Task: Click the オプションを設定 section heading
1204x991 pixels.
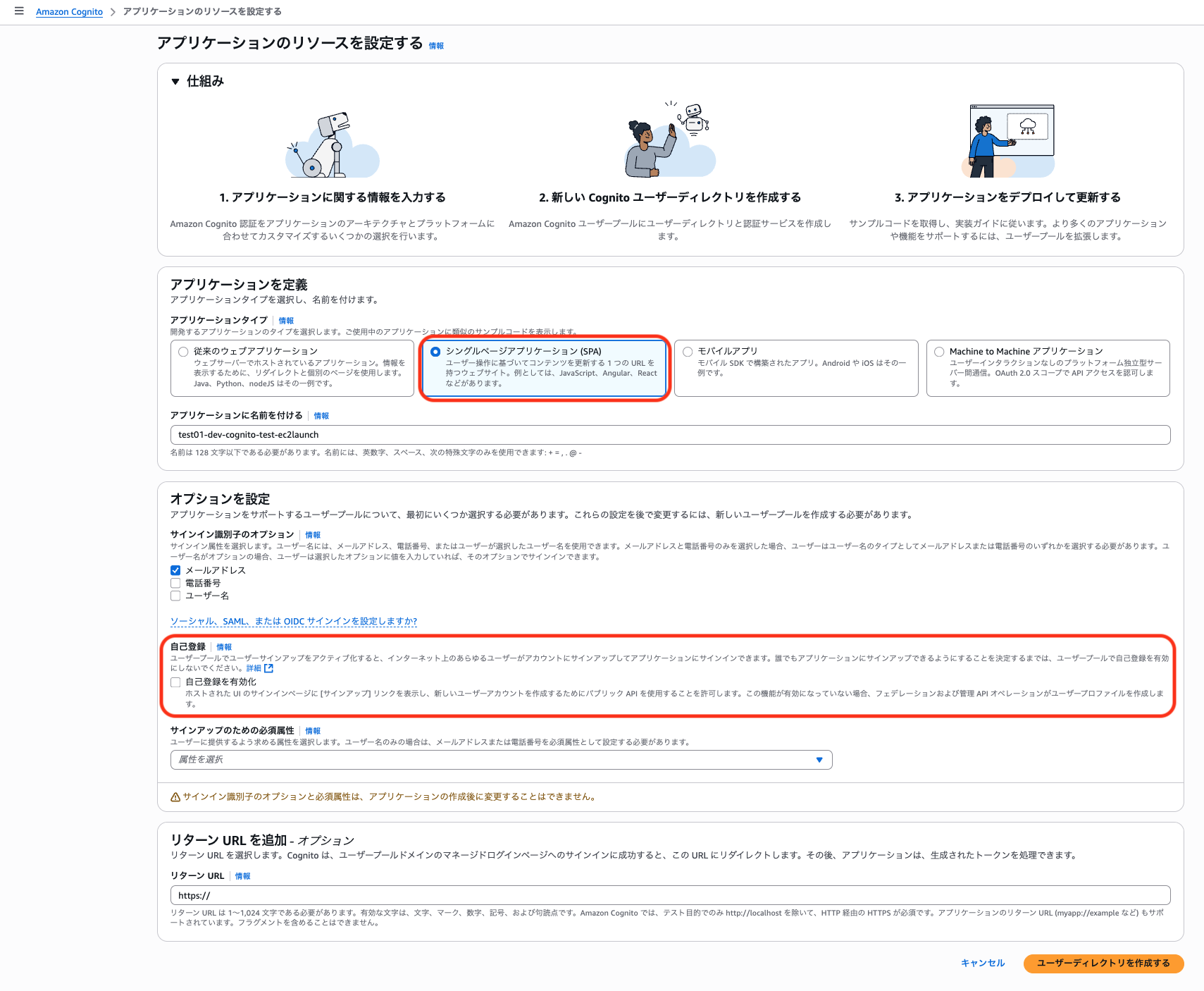Action: (x=220, y=499)
